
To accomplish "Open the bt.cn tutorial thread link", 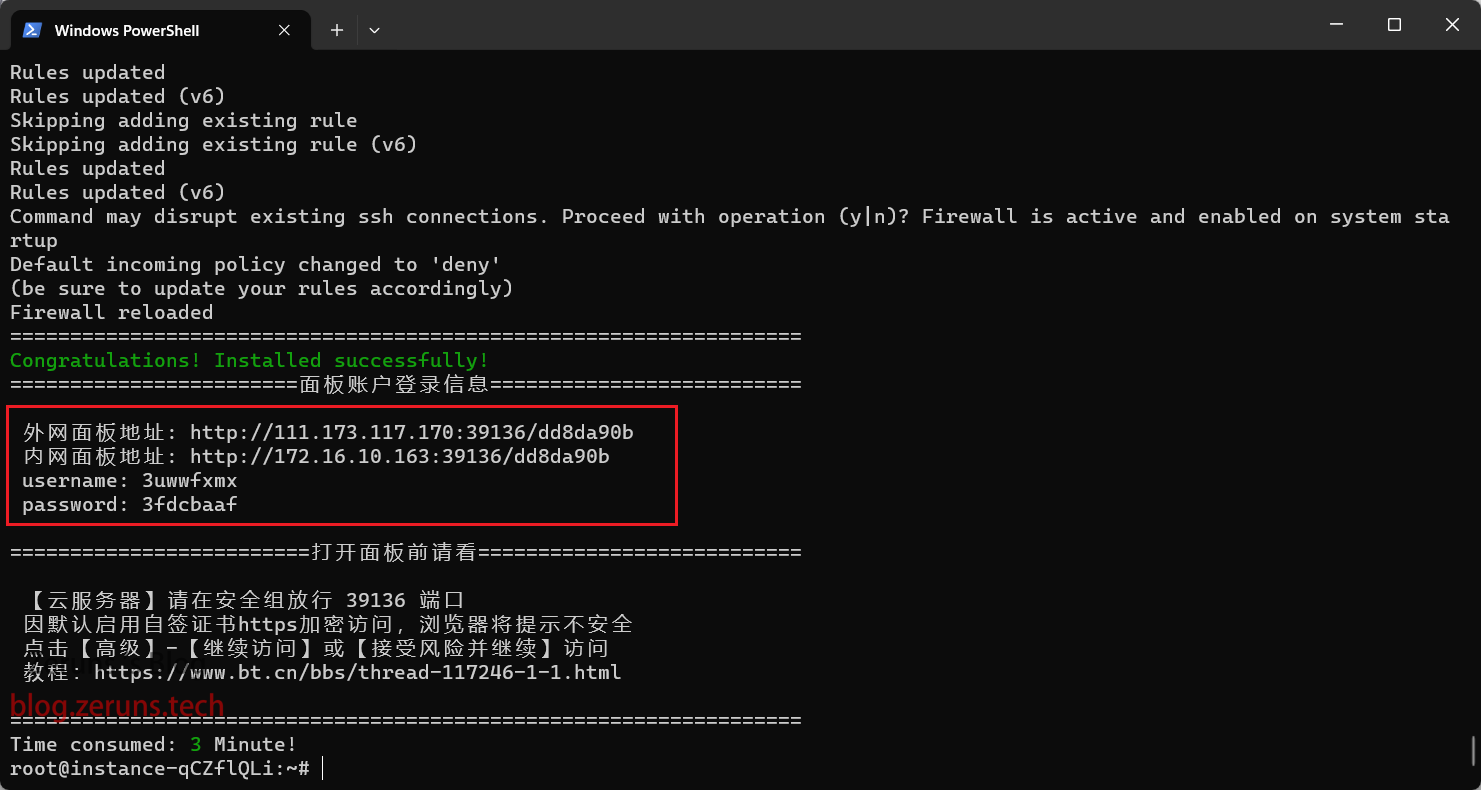I will point(358,673).
